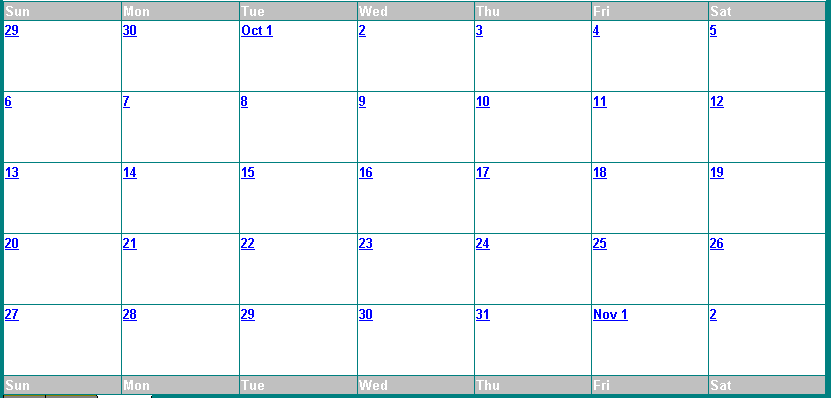The width and height of the screenshot is (831, 398).
Task: Click date link 17 under Thu
Action: (x=482, y=173)
